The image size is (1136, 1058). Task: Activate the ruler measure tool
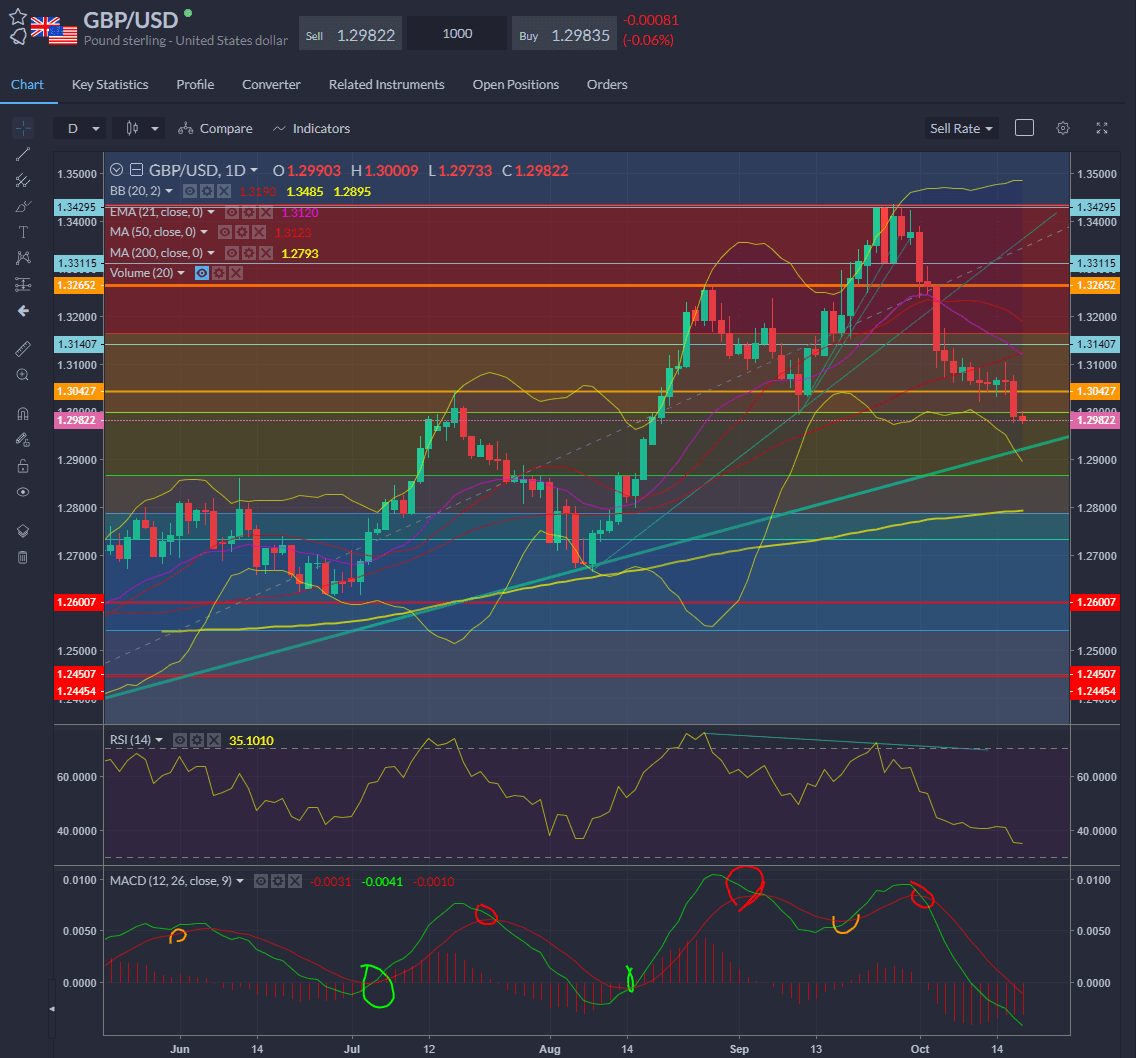[23, 349]
